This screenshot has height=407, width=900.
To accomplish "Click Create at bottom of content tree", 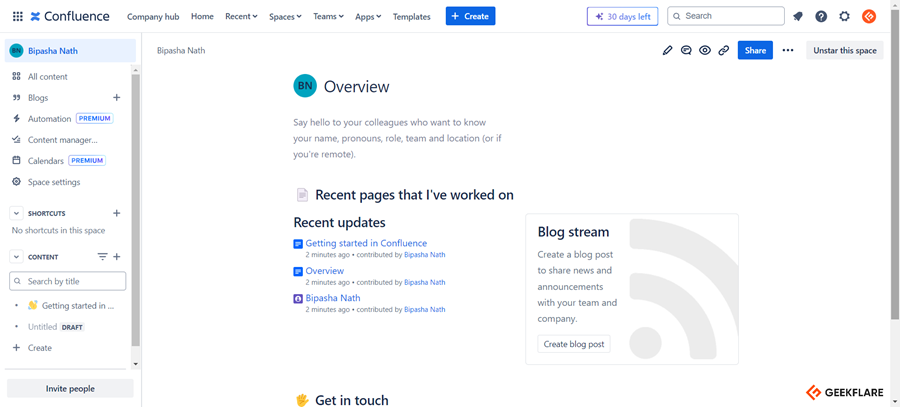I will click(40, 348).
